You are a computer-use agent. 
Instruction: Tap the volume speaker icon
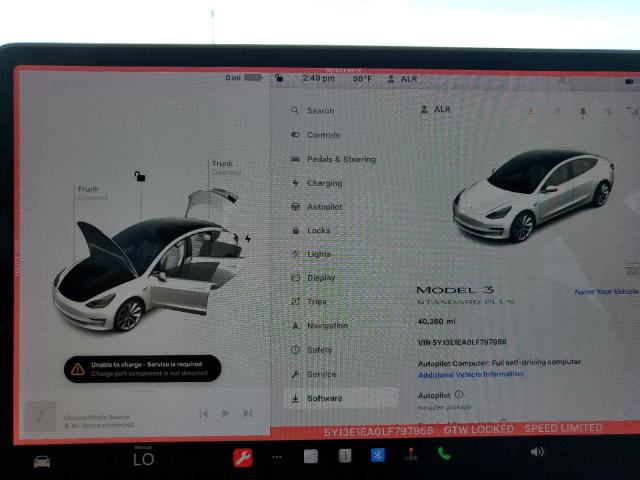point(537,452)
